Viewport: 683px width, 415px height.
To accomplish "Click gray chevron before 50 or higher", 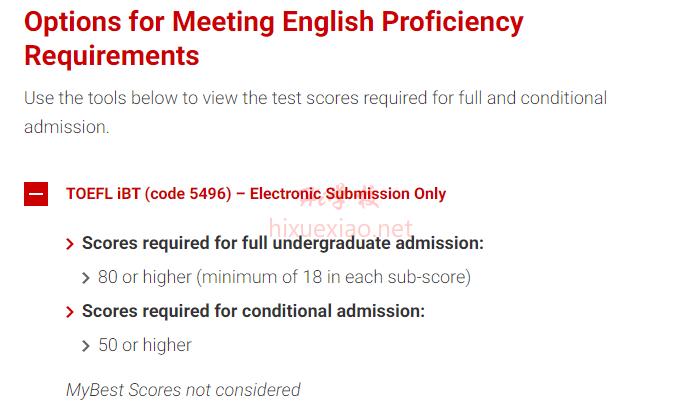I will tap(86, 346).
